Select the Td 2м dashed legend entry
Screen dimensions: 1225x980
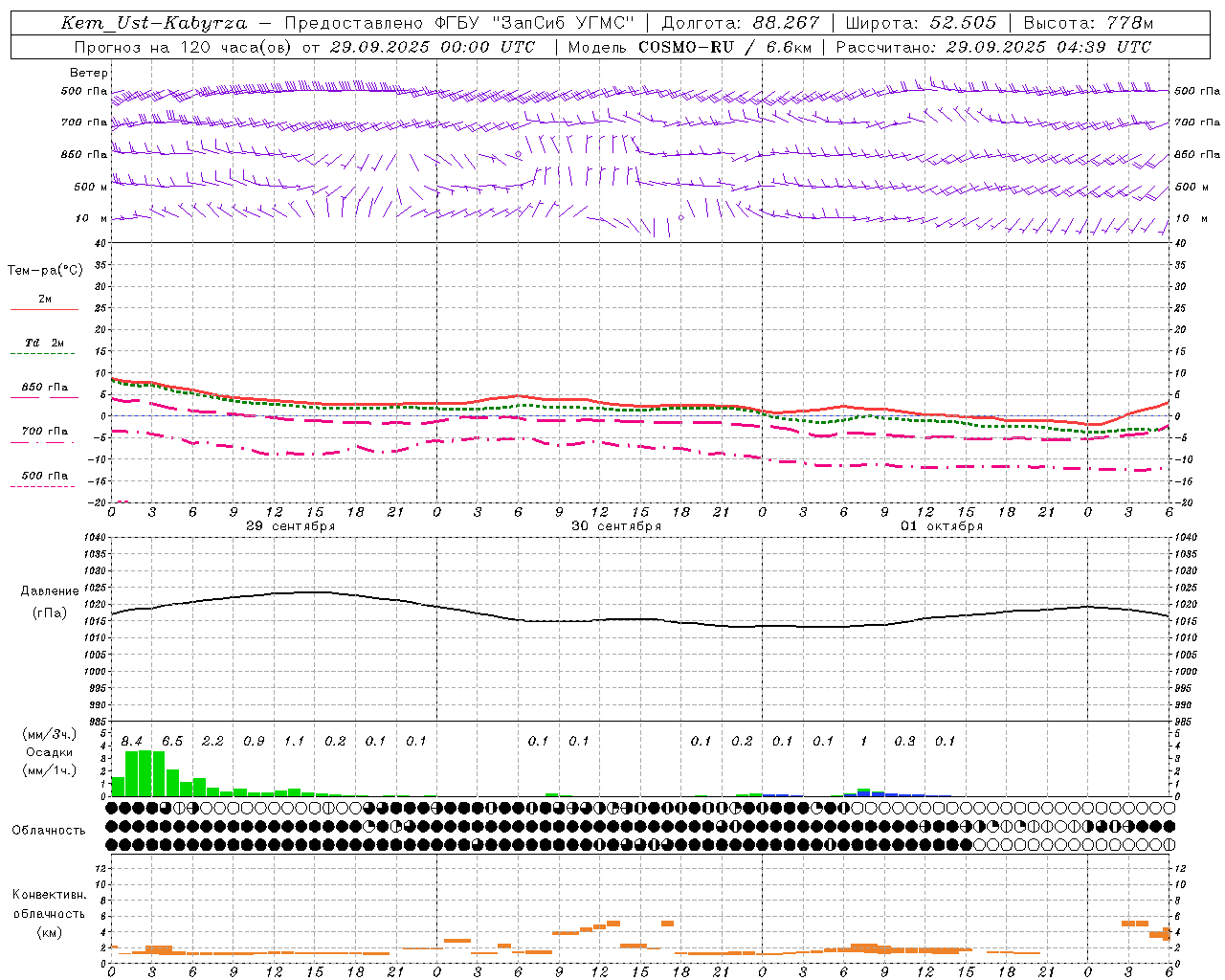tap(44, 343)
